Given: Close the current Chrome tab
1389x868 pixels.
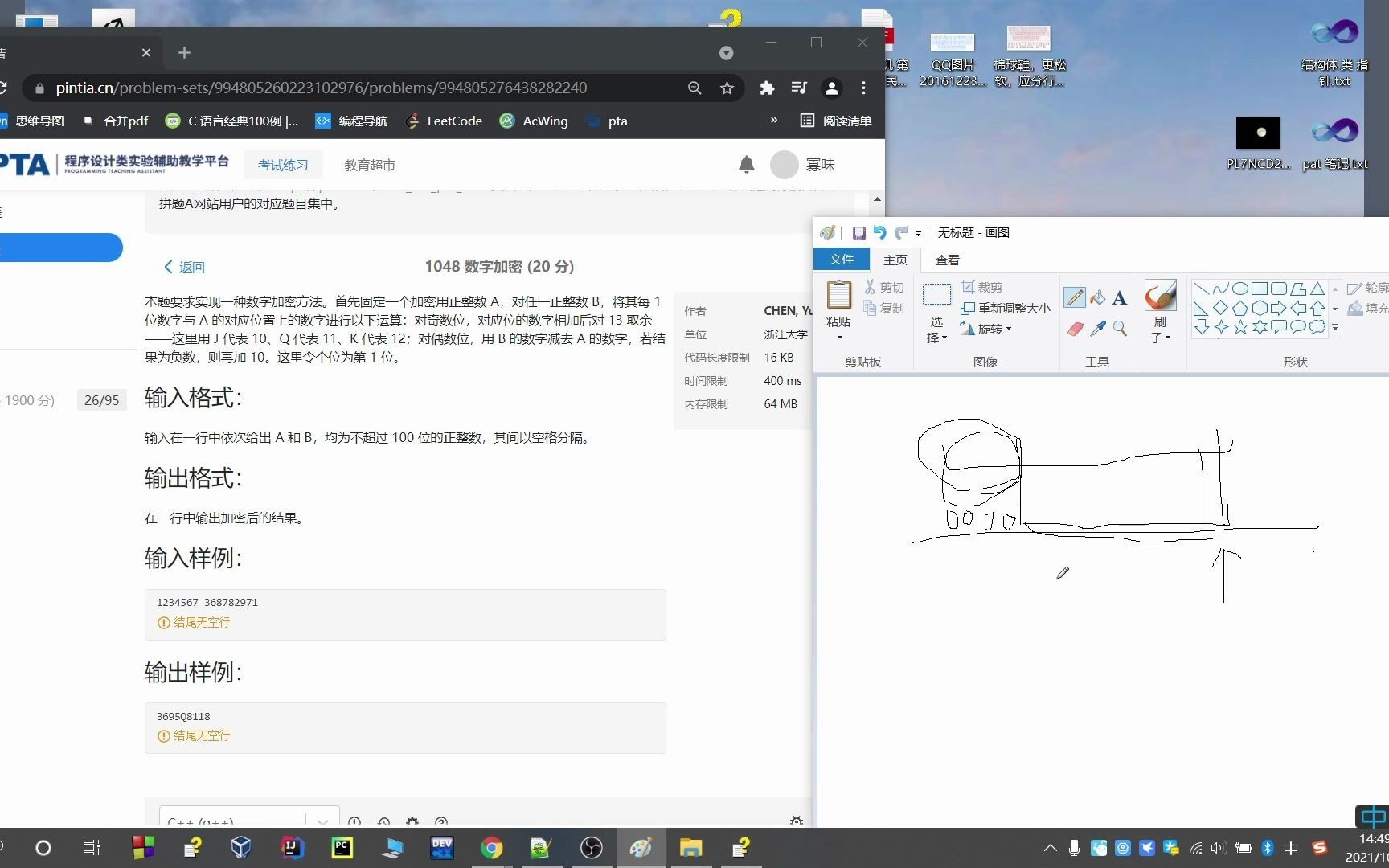Looking at the screenshot, I should click(146, 53).
